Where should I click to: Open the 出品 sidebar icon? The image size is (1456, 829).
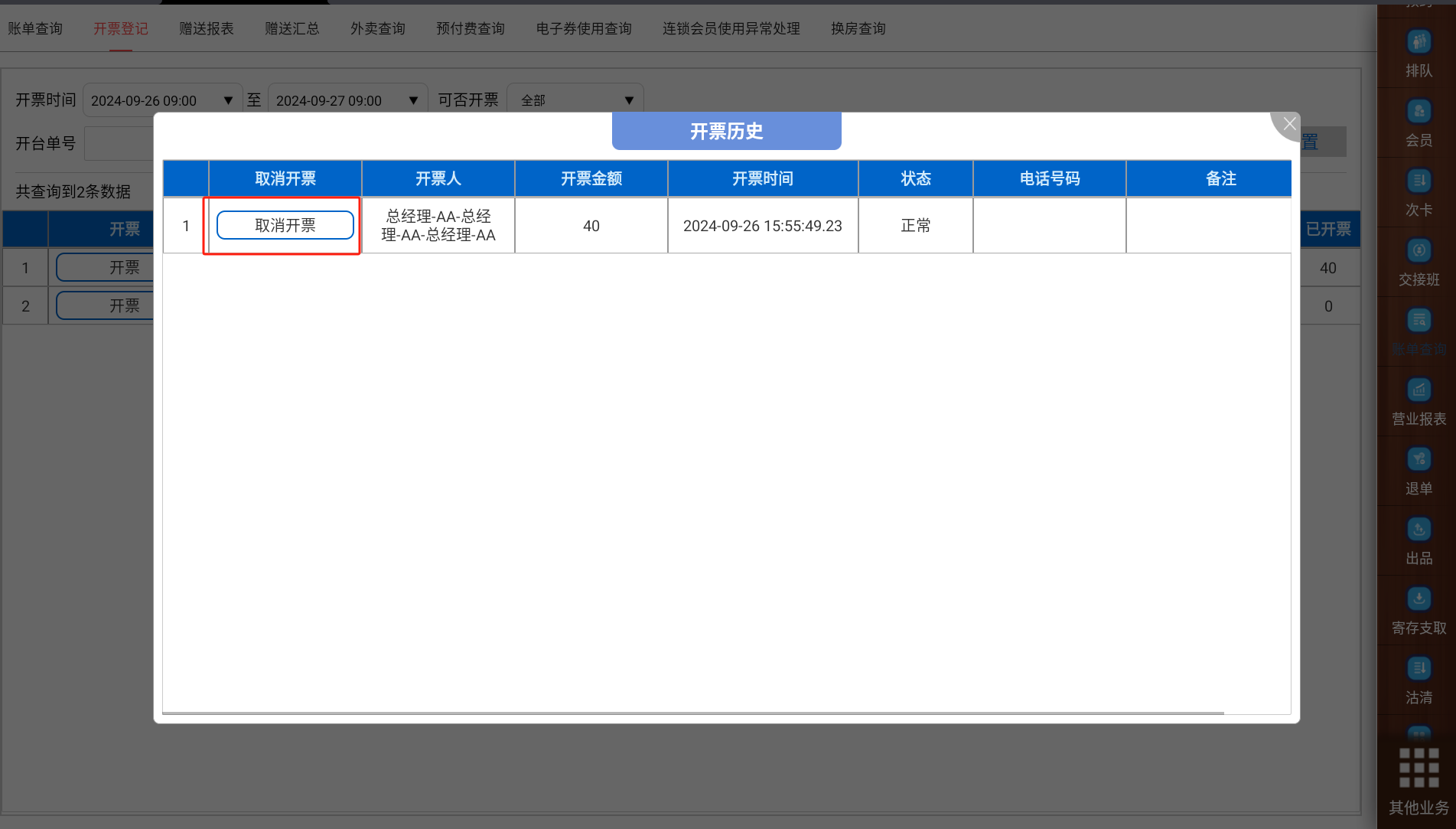coord(1419,530)
